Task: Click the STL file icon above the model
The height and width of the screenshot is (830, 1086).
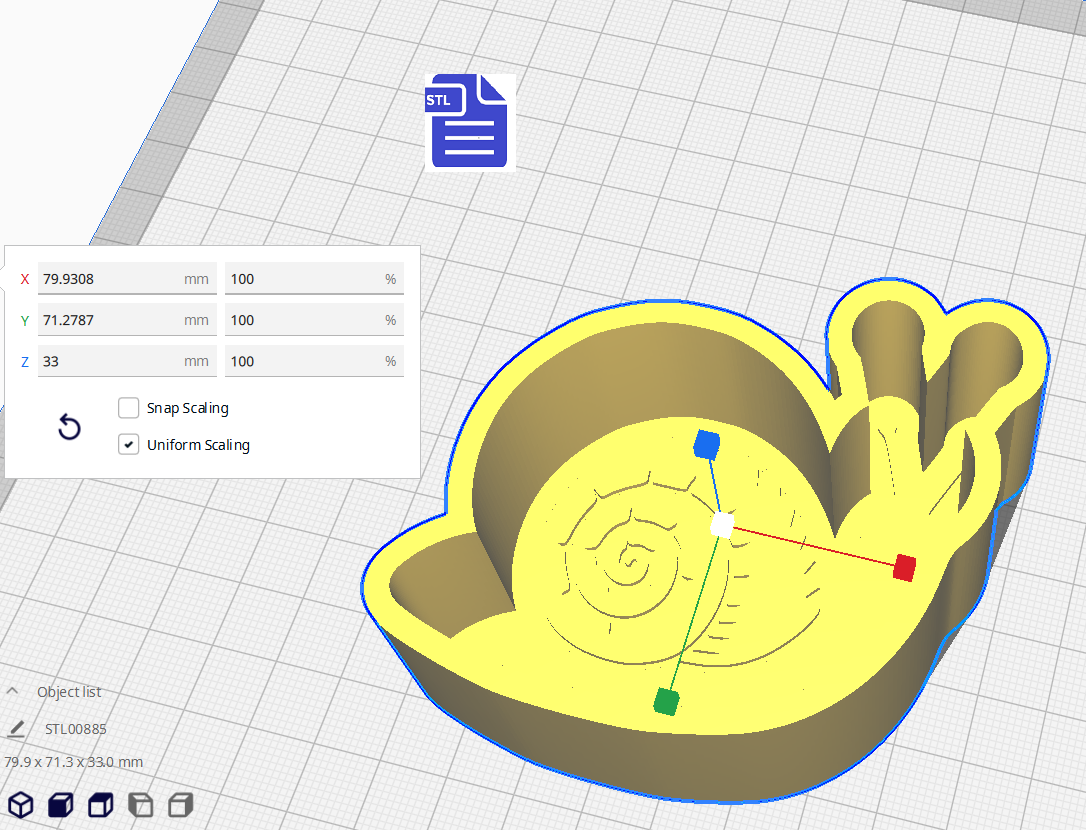Action: [x=469, y=122]
